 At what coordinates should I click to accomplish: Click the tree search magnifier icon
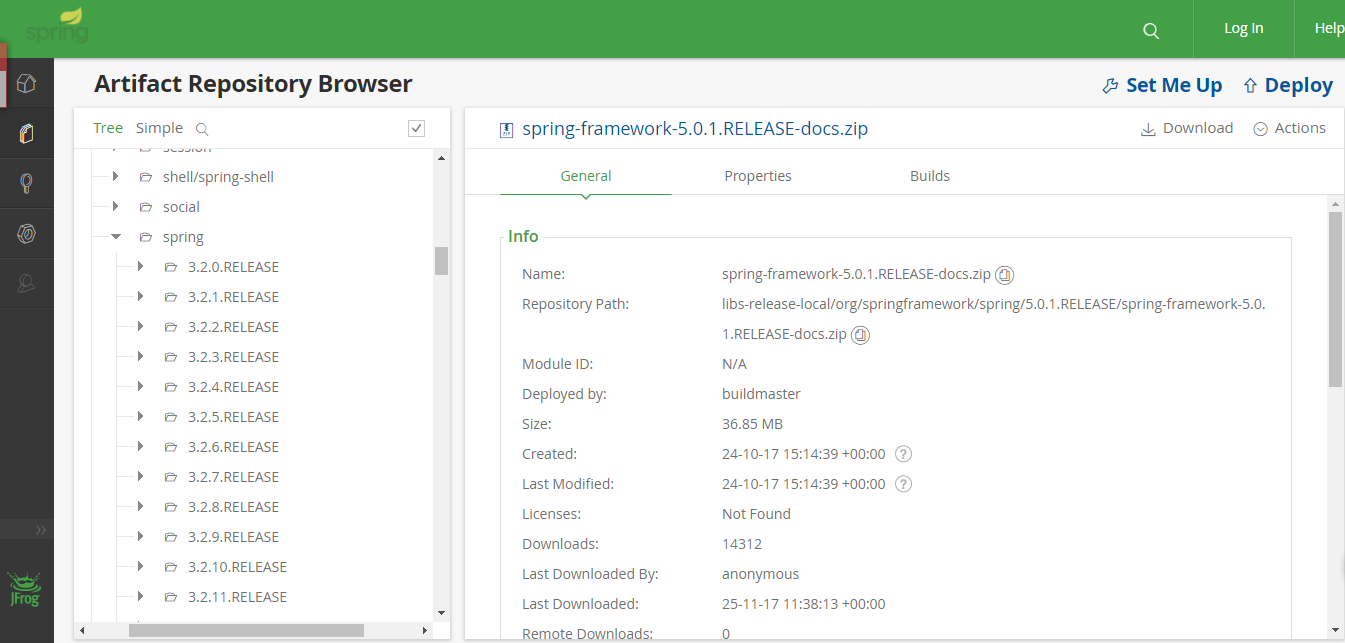pos(202,129)
